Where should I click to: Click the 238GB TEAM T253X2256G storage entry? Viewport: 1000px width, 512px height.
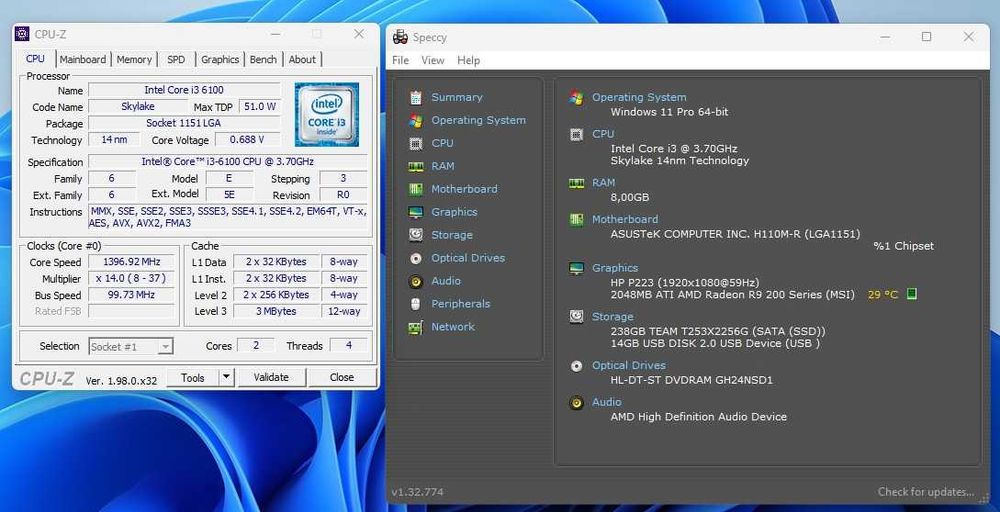coord(717,332)
